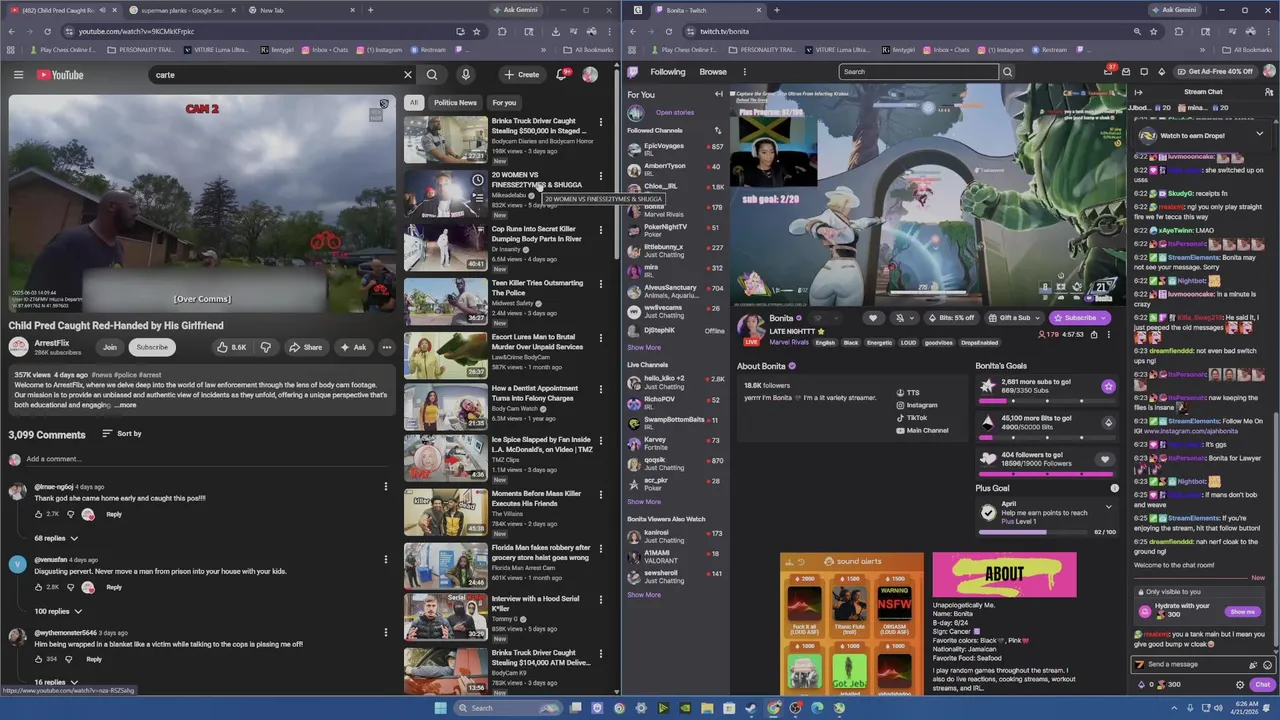Open Gift a Sub dropdown
This screenshot has width=1280, height=720.
point(1014,318)
